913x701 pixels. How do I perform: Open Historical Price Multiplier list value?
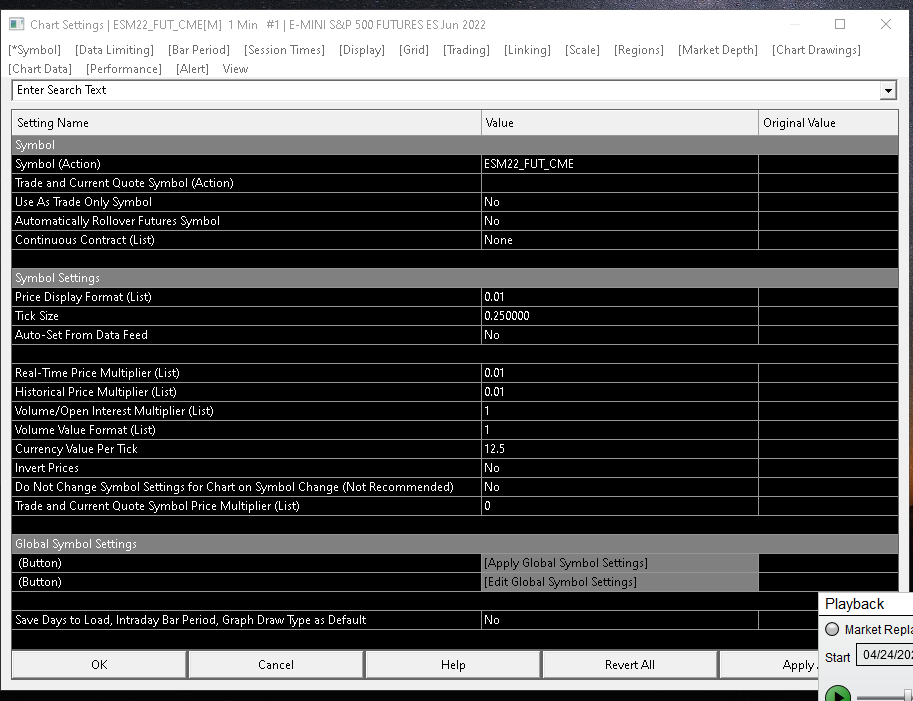[x=620, y=392]
